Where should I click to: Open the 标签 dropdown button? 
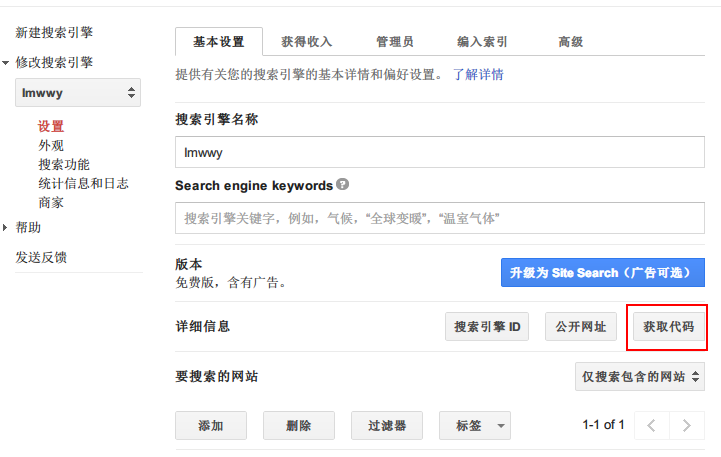(x=475, y=425)
